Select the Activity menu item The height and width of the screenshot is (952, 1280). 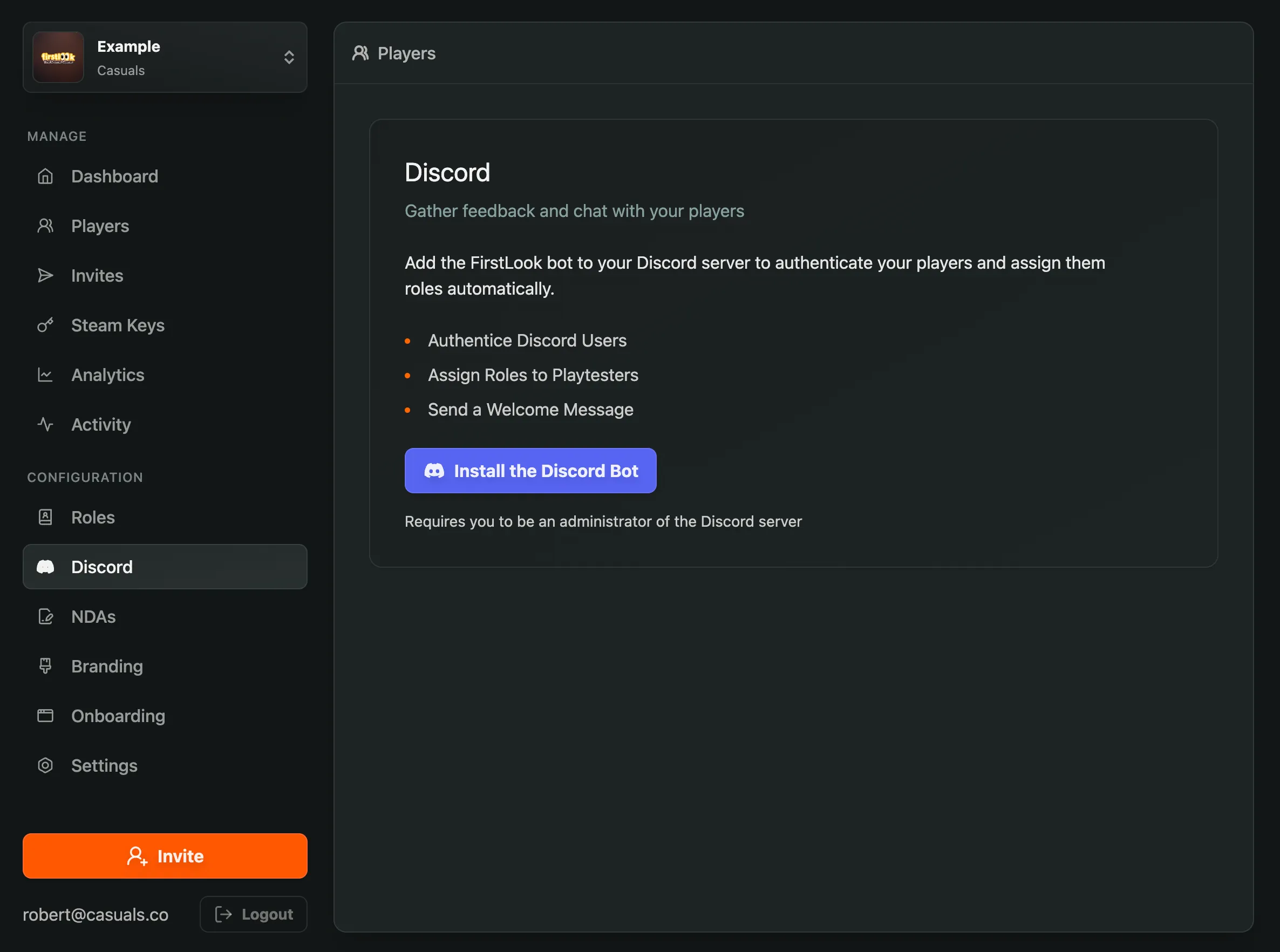point(165,425)
